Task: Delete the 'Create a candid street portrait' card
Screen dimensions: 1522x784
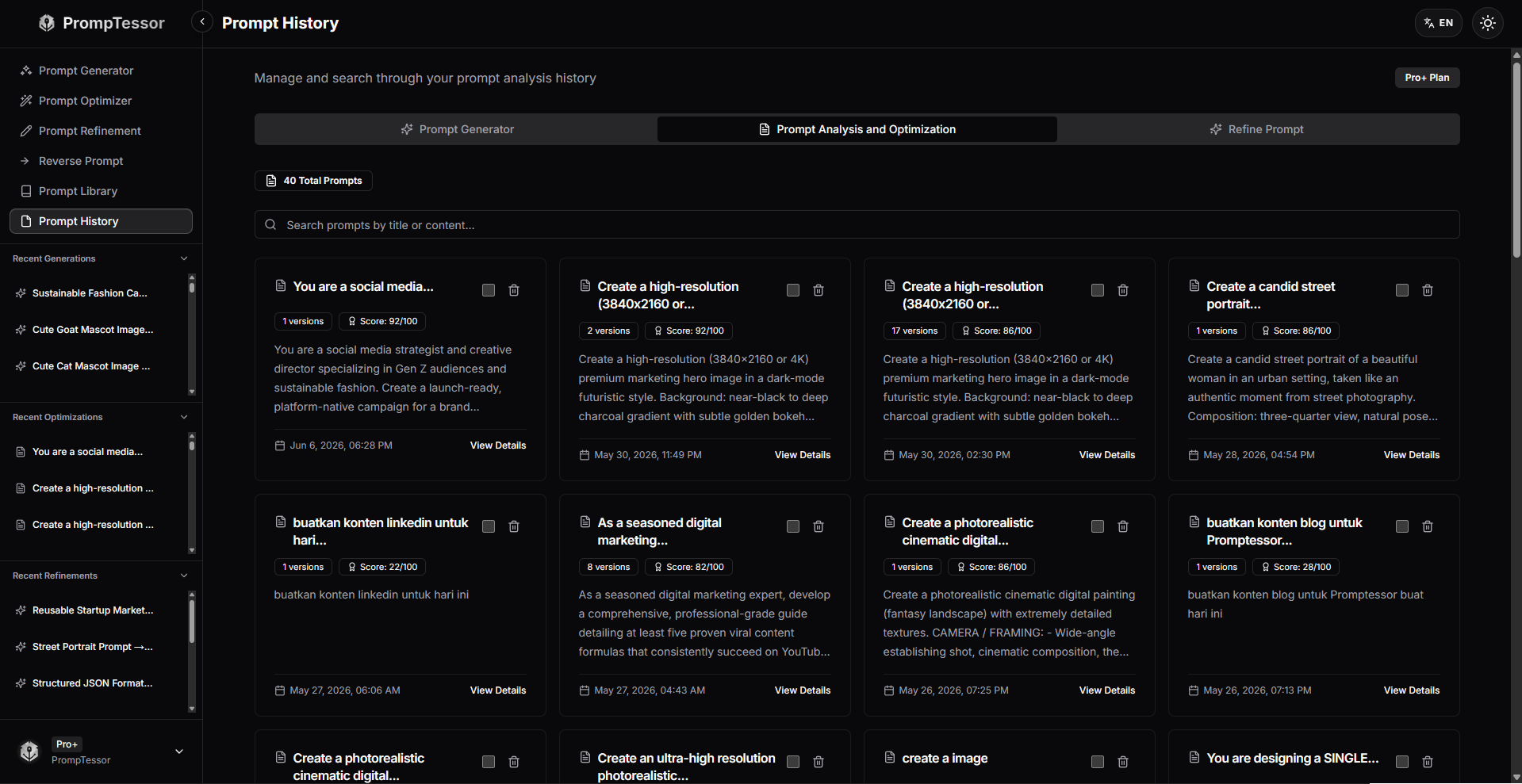Action: pos(1428,290)
